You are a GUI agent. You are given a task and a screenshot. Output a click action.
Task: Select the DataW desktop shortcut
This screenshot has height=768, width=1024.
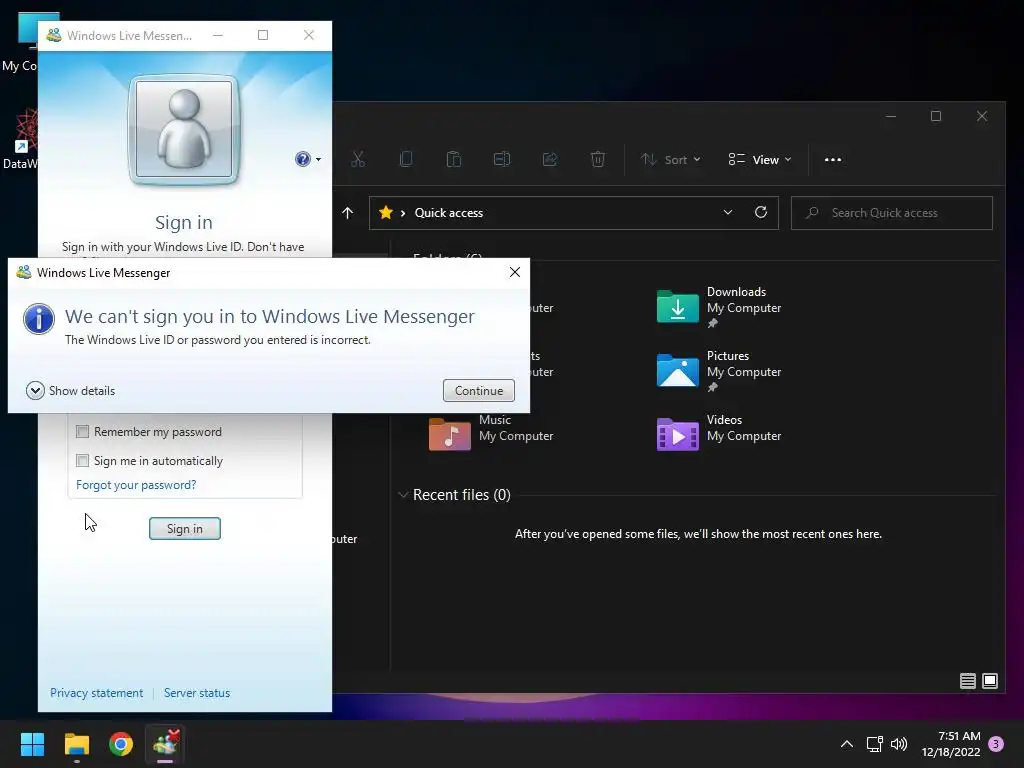(x=20, y=139)
